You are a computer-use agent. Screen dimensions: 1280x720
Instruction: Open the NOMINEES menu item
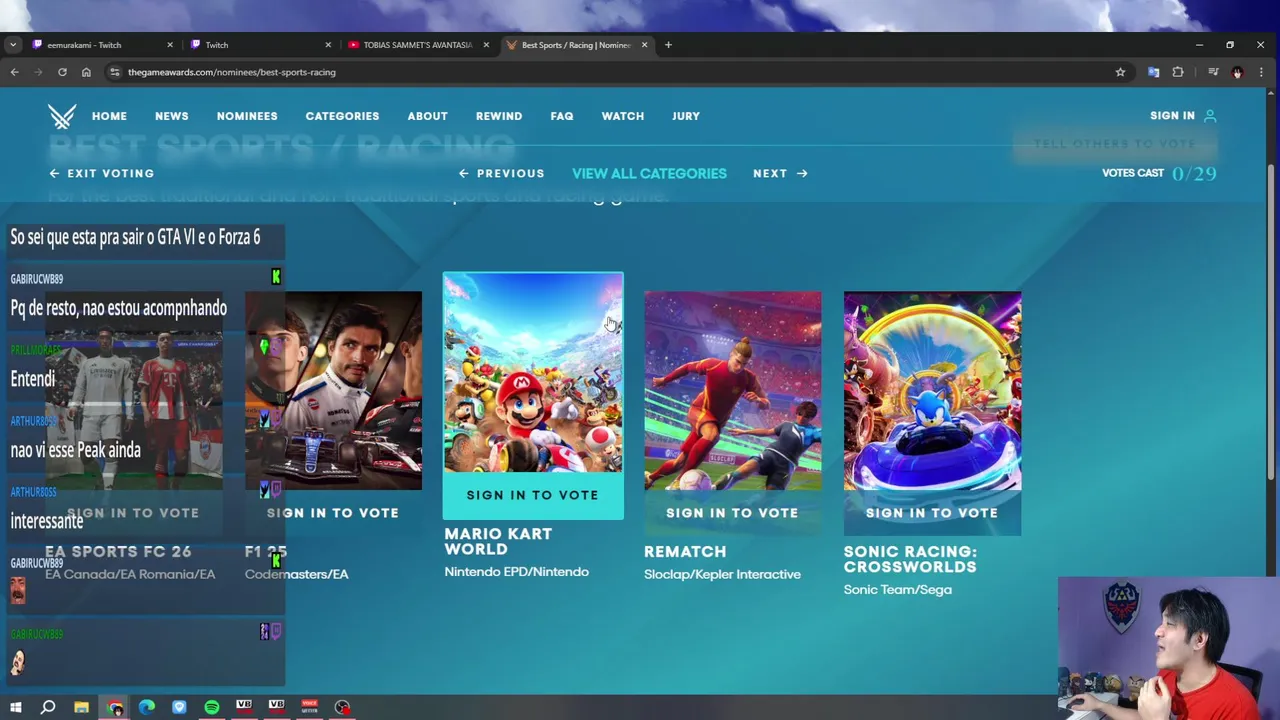pos(247,116)
